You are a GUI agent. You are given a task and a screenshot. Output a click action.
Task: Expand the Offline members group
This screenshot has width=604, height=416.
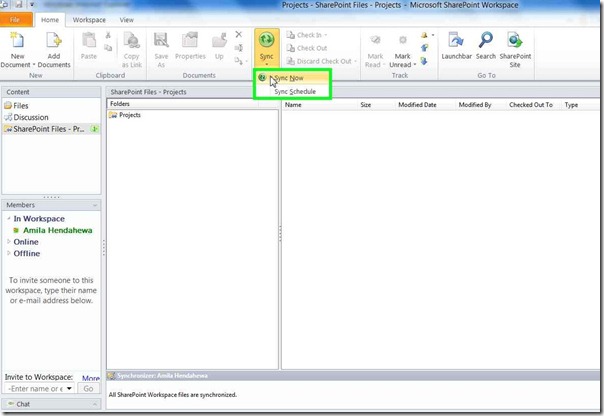pos(8,253)
